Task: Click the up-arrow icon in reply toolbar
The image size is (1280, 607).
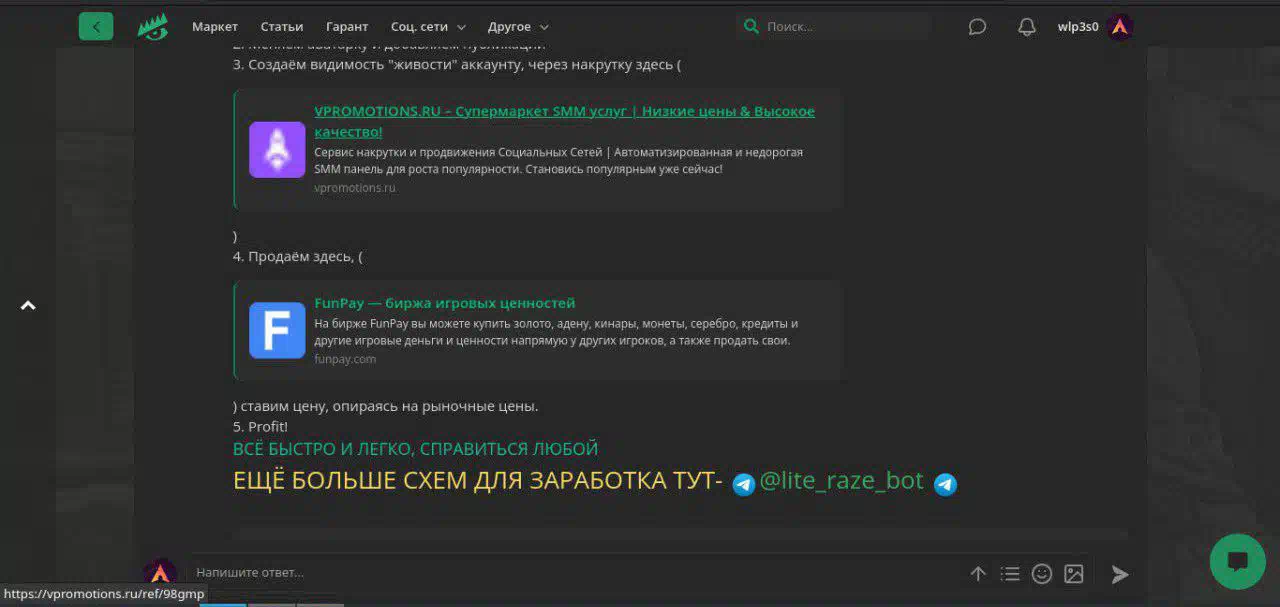Action: tap(978, 574)
